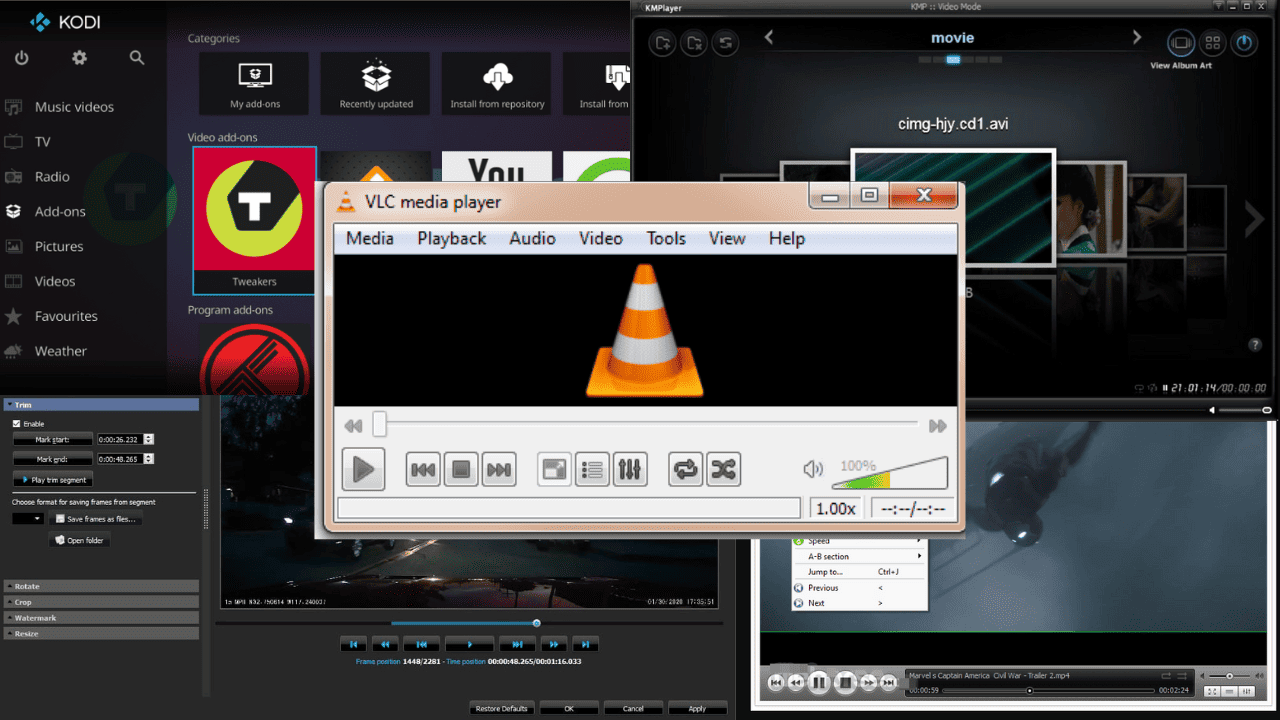Click the Kodi search magnifier icon
Screen dimensions: 1280x720
click(137, 58)
